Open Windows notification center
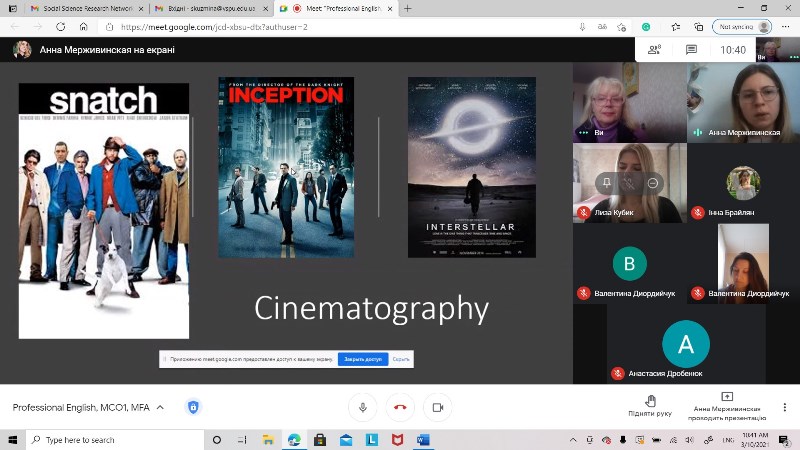Screen dimensions: 800x450 784,440
